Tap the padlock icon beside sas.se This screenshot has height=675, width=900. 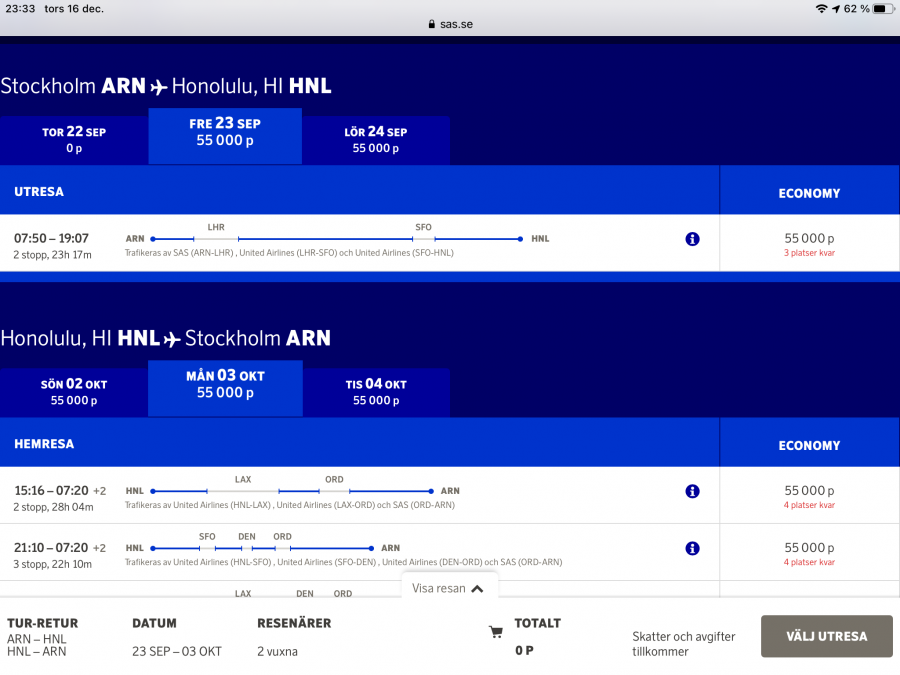pos(432,24)
